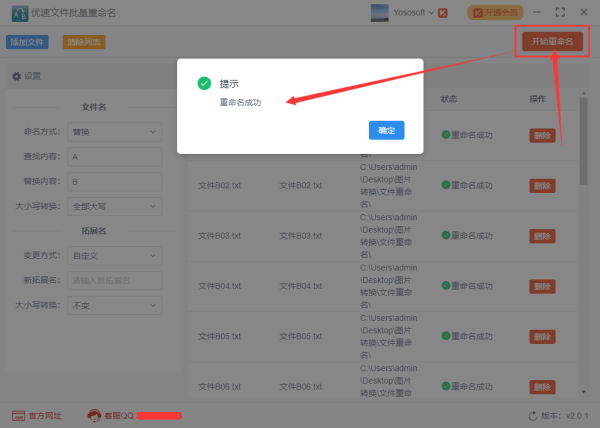Click the user avatar thumbnail
Screen dimensions: 600x428
[x=380, y=13]
